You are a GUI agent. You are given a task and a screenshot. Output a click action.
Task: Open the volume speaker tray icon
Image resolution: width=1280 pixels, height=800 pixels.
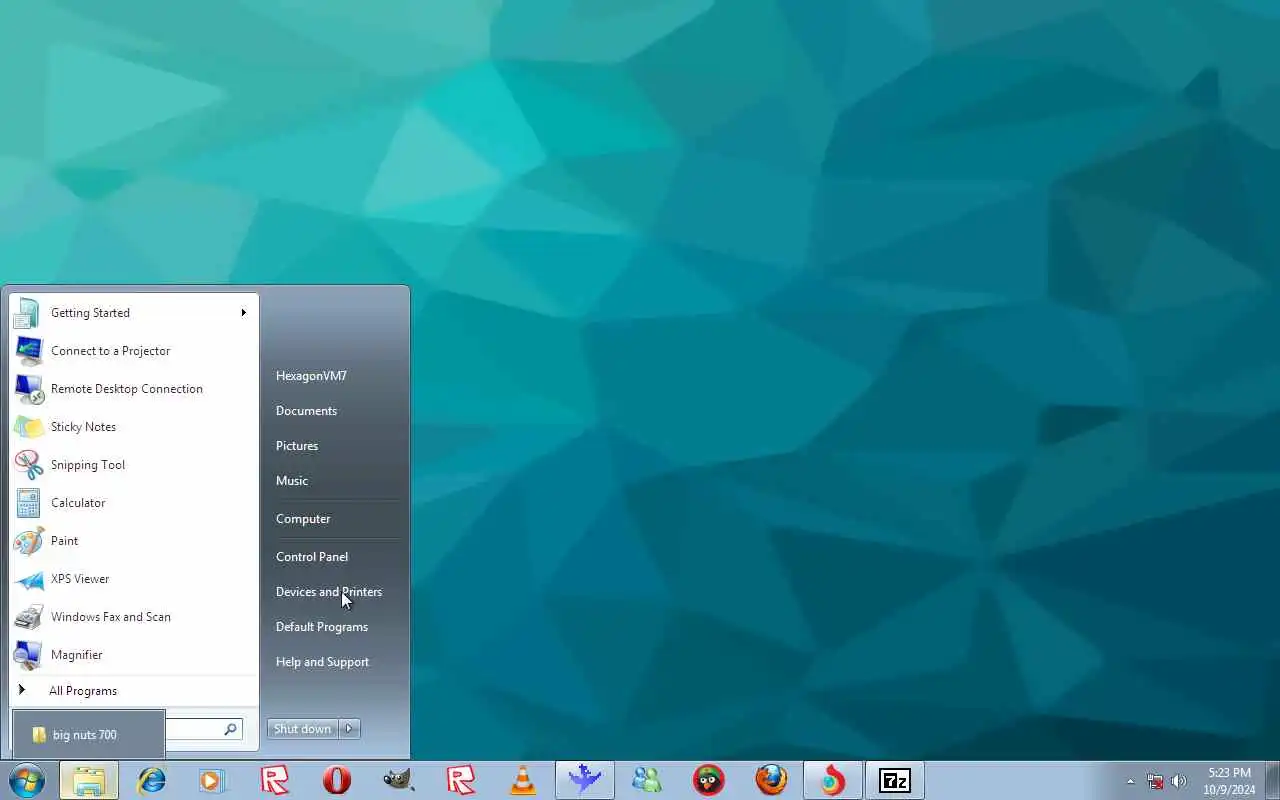click(x=1179, y=781)
